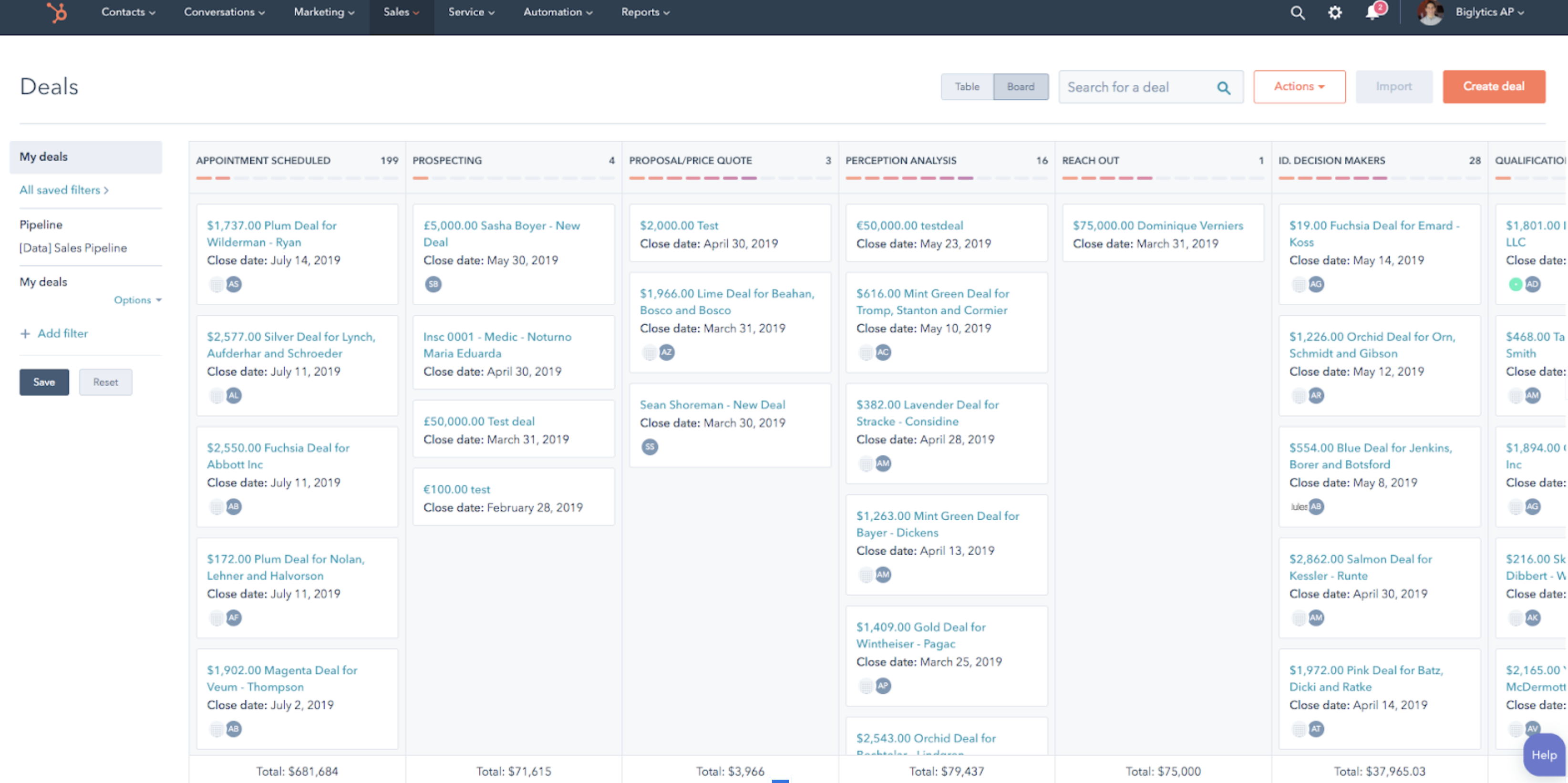Click the SB avatar on Sasha Boyer deal
This screenshot has width=1568, height=783.
coord(433,284)
